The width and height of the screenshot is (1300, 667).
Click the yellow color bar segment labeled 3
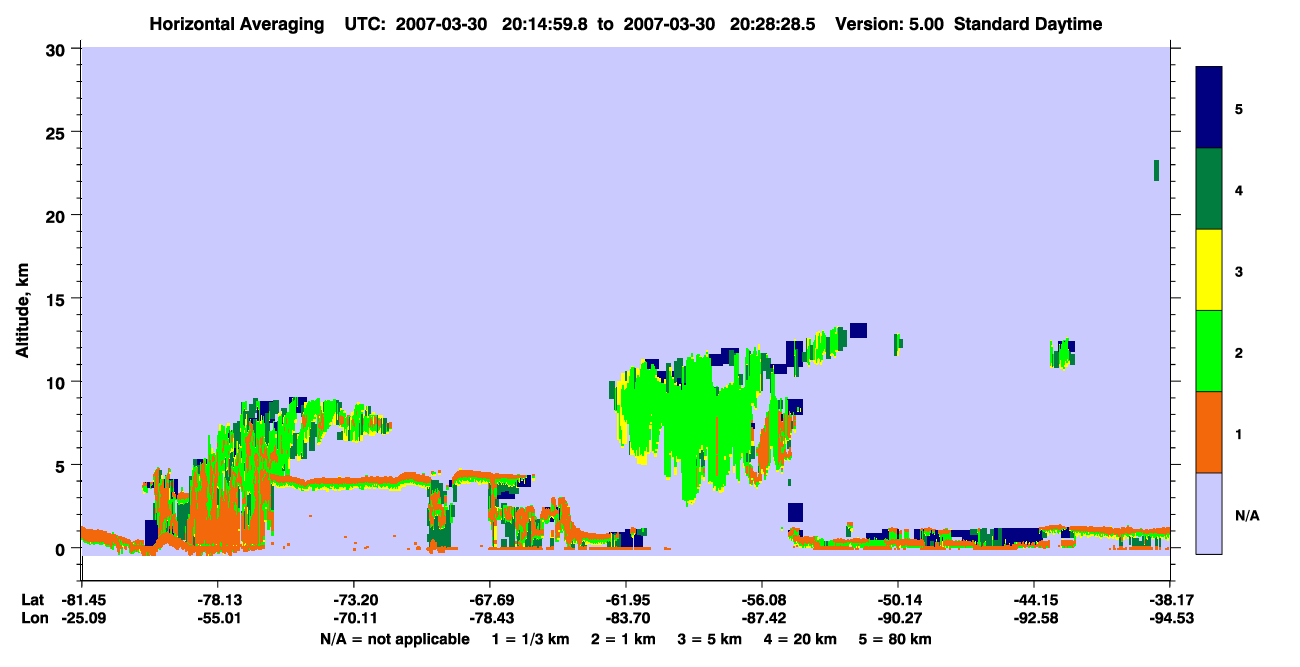(1209, 270)
